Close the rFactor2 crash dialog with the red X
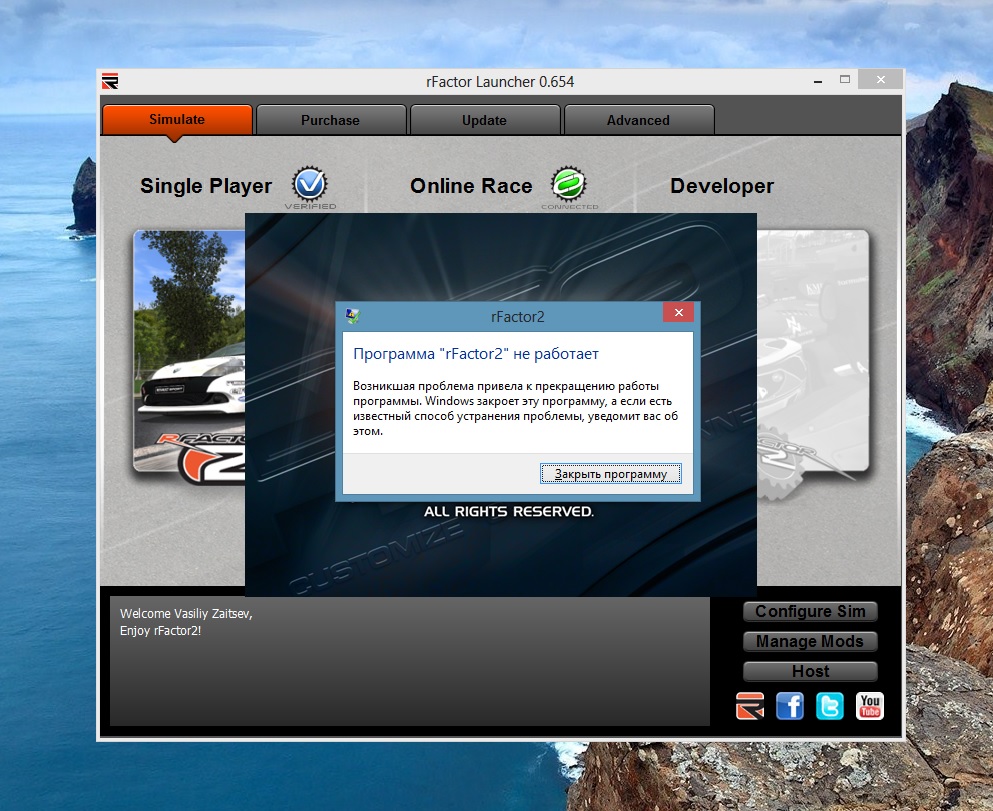The height and width of the screenshot is (811, 993). [678, 314]
